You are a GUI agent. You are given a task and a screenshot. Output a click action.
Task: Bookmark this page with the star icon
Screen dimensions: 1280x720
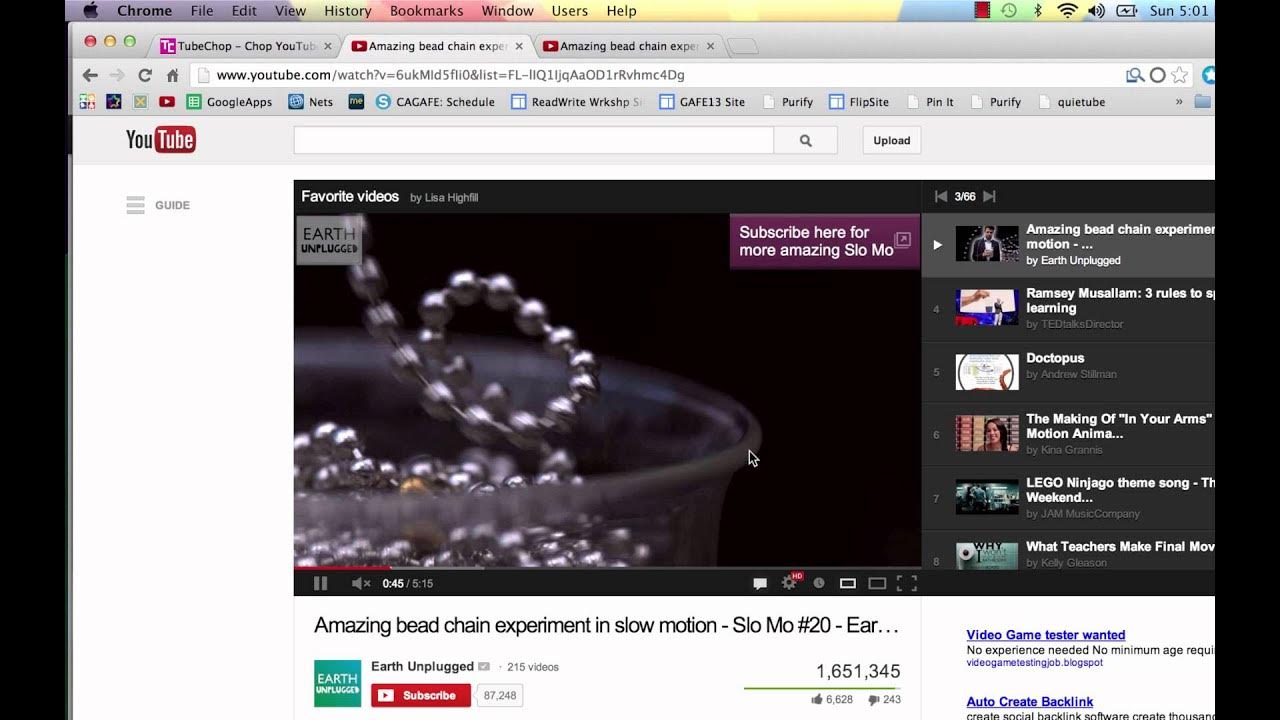pyautogui.click(x=1180, y=75)
